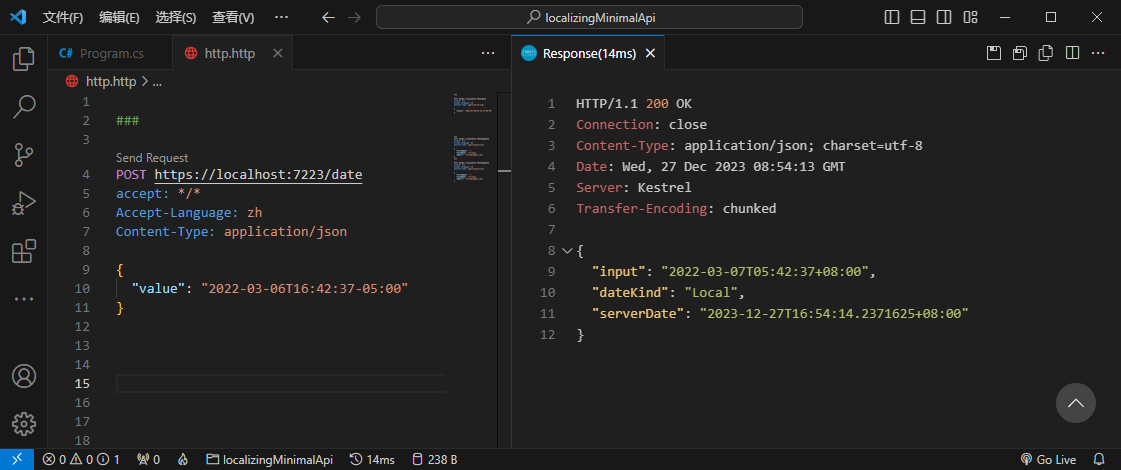Open the Extensions view

click(x=23, y=251)
